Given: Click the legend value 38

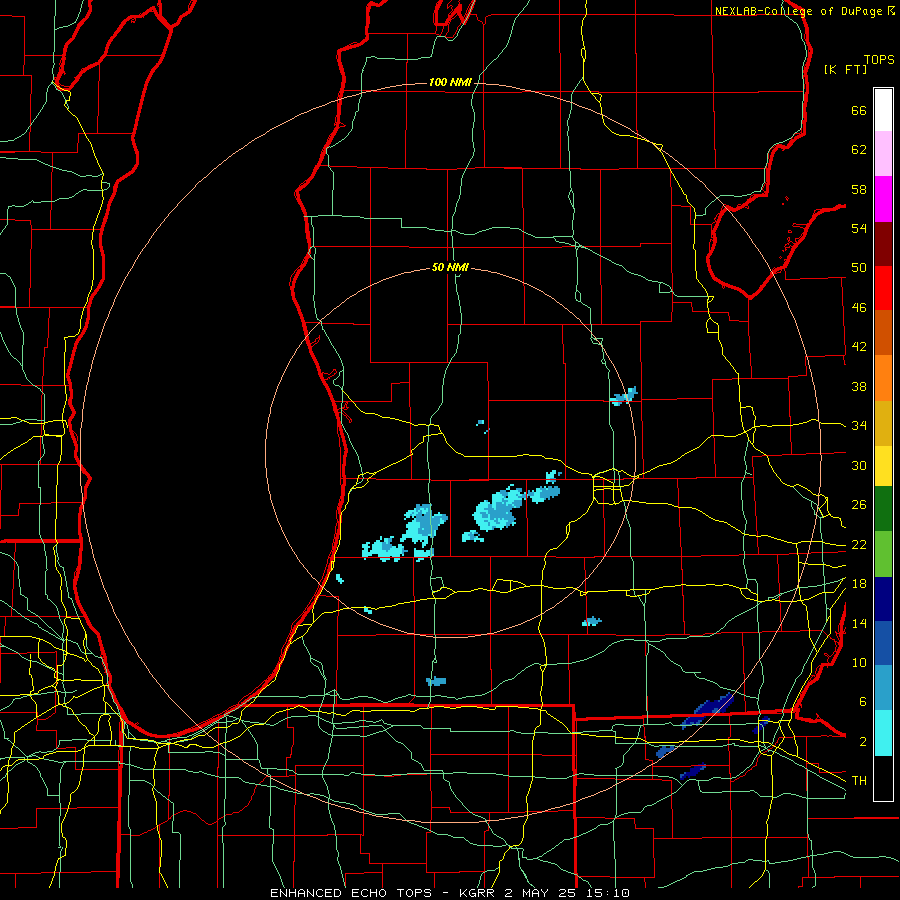Looking at the screenshot, I should 859,386.
